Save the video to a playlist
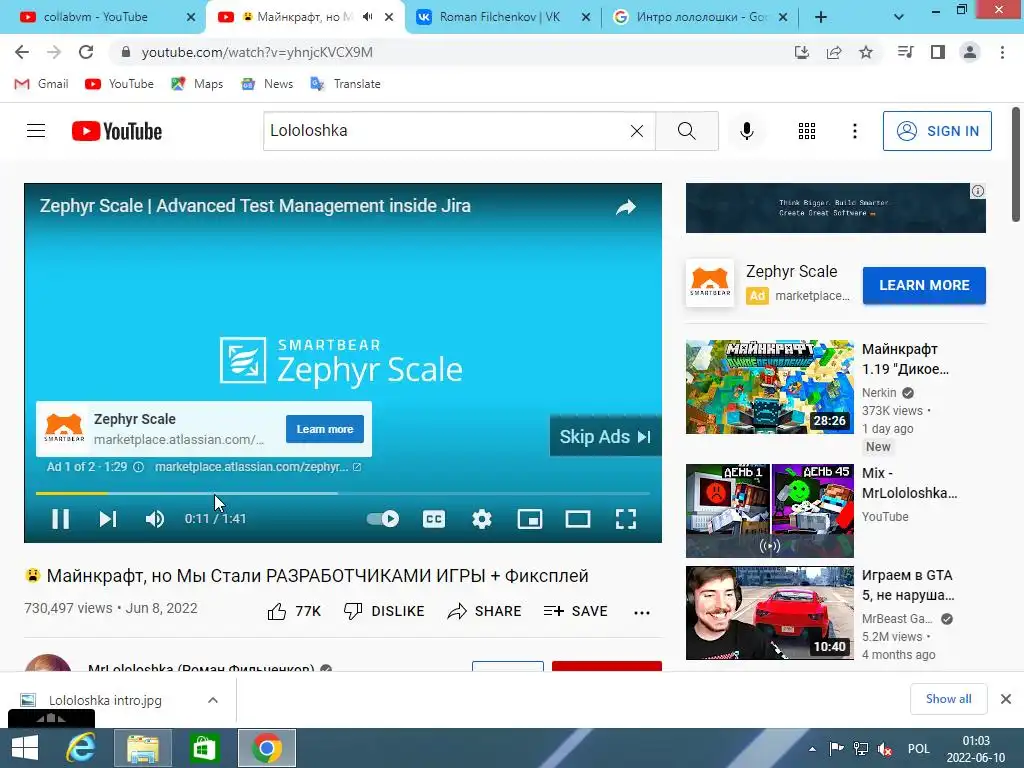Viewport: 1024px width, 768px height. click(x=575, y=611)
